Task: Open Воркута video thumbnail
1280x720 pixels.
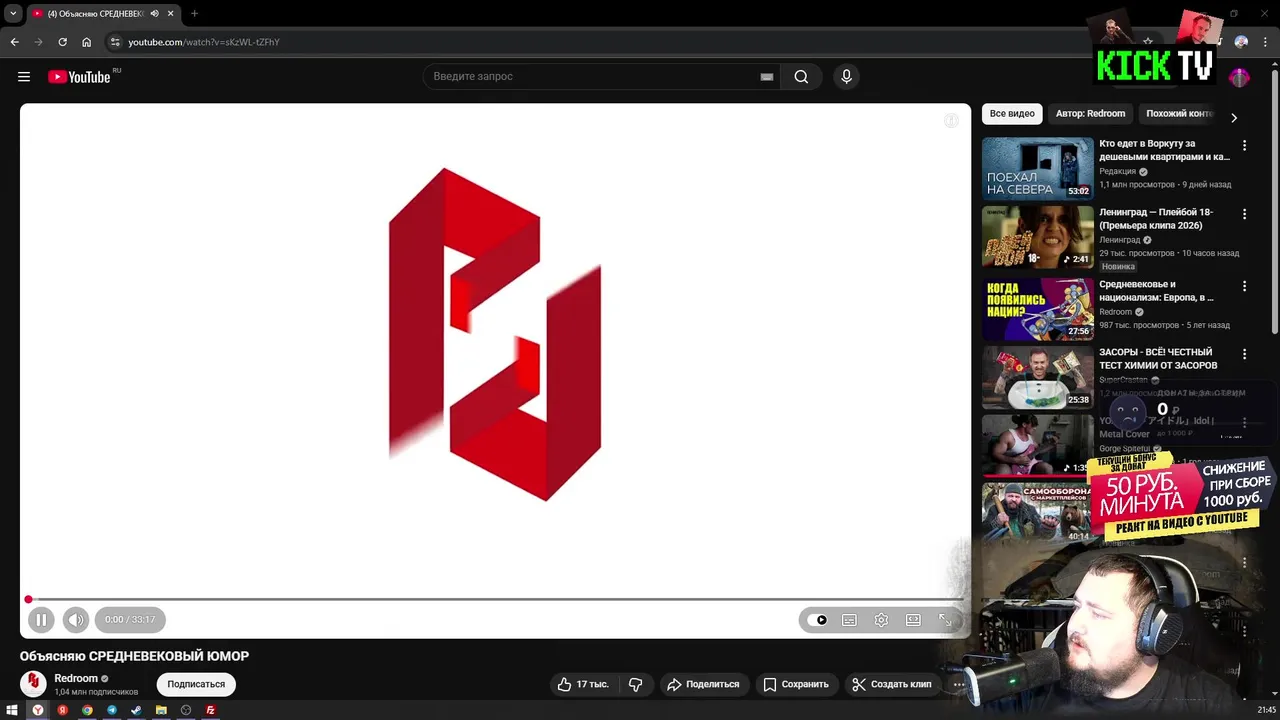Action: (x=1038, y=168)
